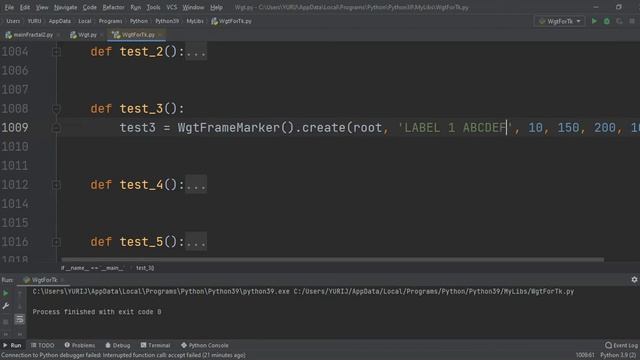640x360 pixels.
Task: Open the VCS menu
Action: [x=171, y=7]
